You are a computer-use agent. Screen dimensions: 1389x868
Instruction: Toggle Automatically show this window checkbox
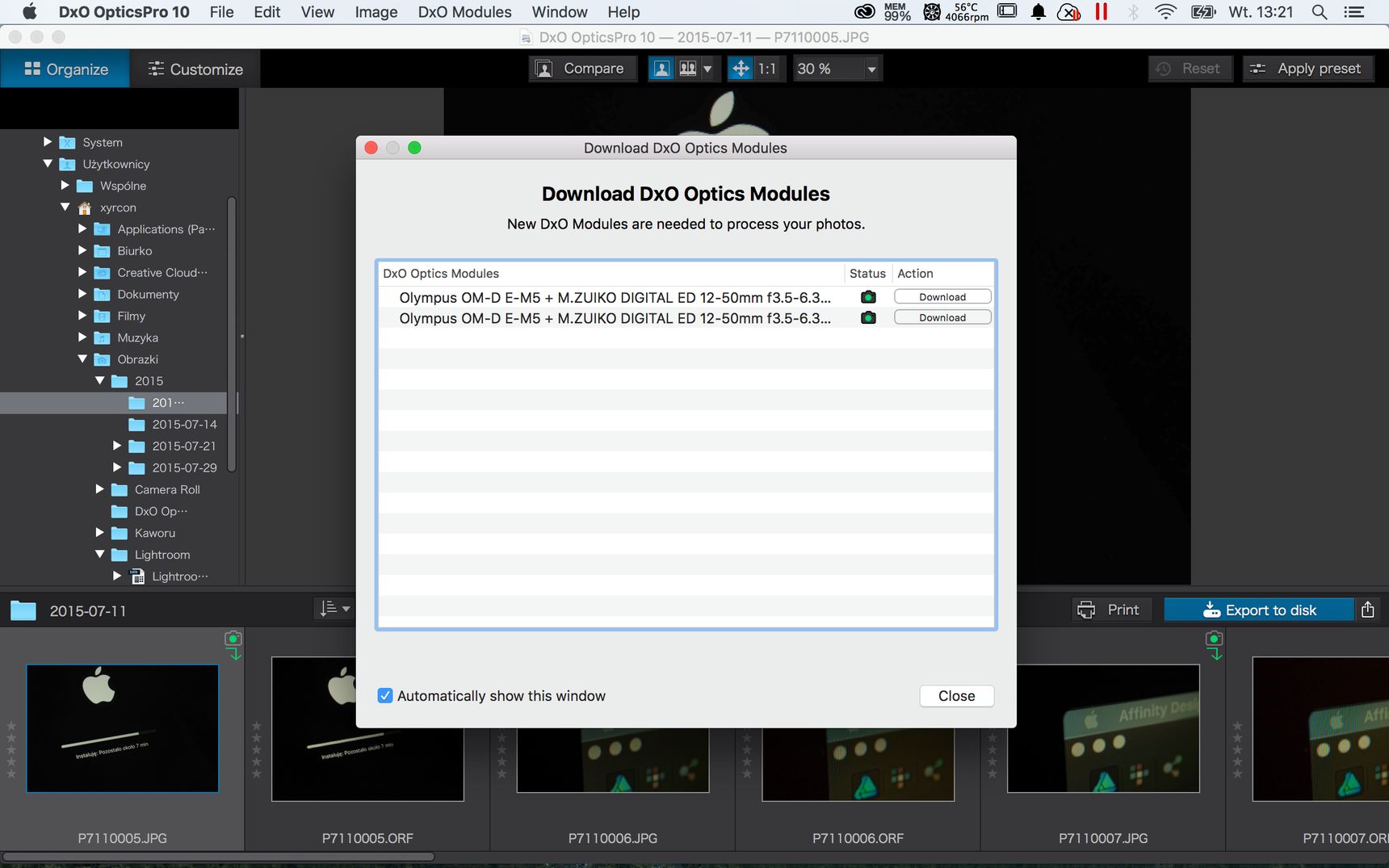click(x=385, y=696)
